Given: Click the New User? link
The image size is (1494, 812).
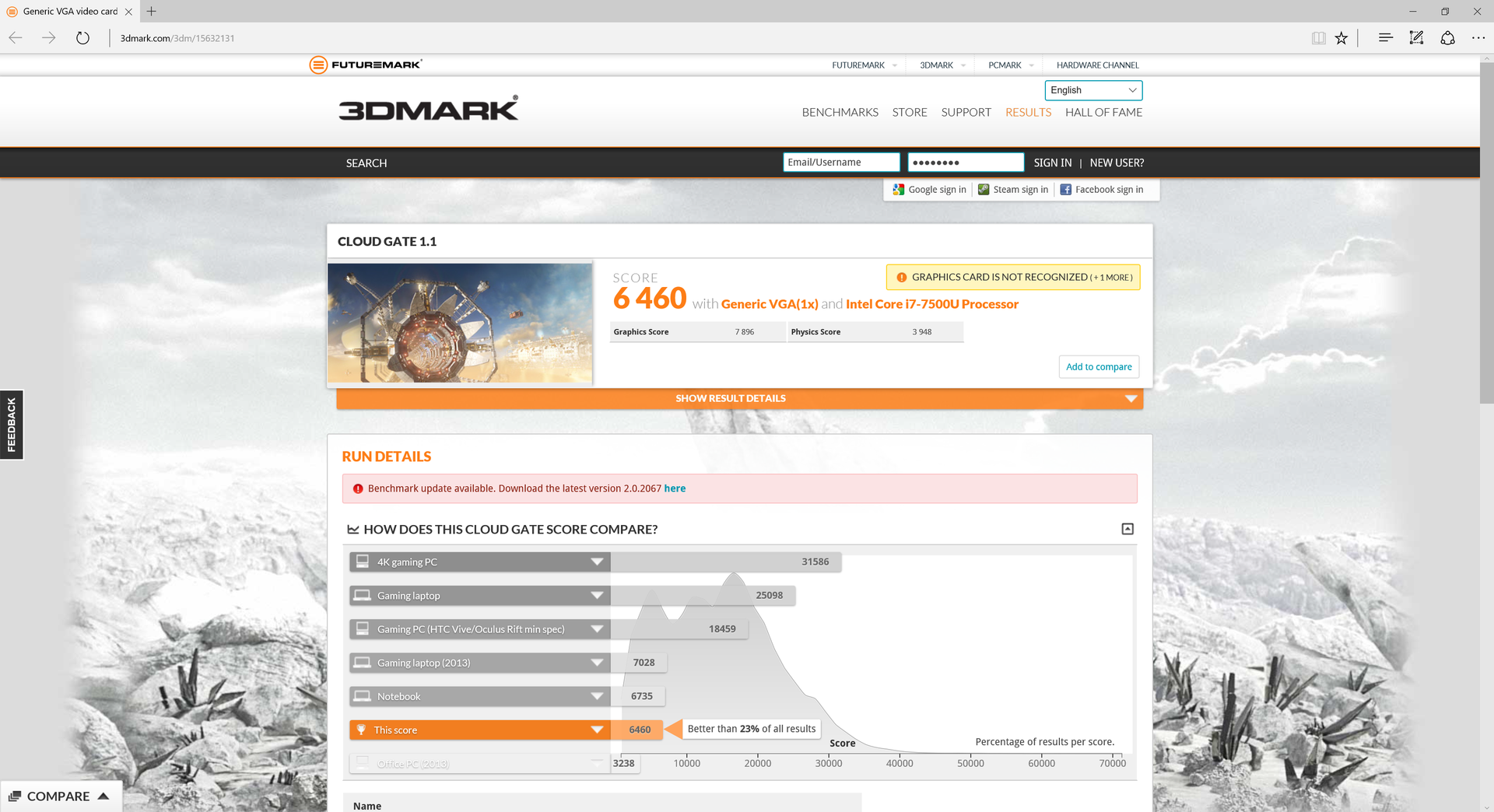Looking at the screenshot, I should tap(1117, 163).
